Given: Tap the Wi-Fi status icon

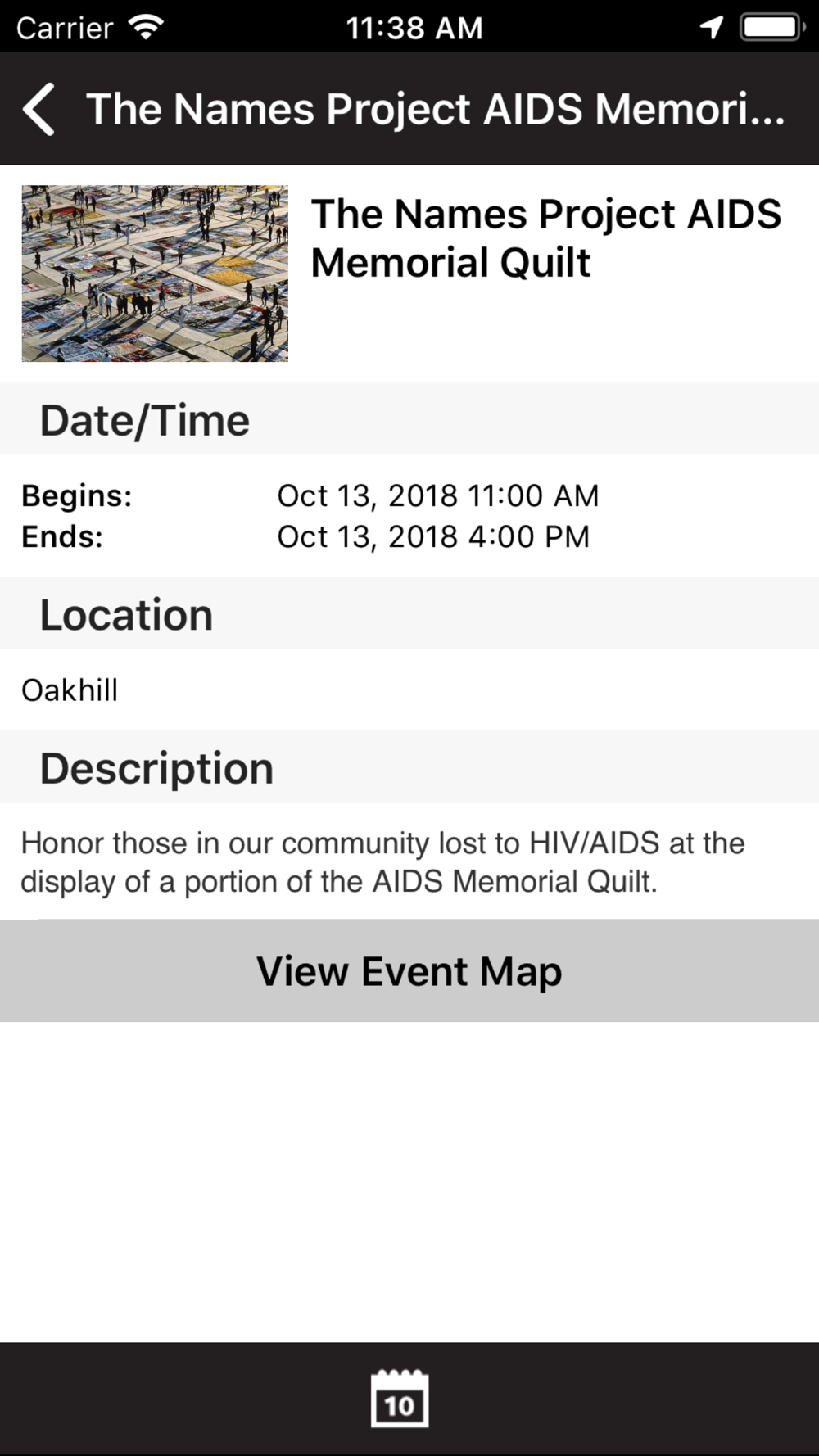Looking at the screenshot, I should coord(147,28).
